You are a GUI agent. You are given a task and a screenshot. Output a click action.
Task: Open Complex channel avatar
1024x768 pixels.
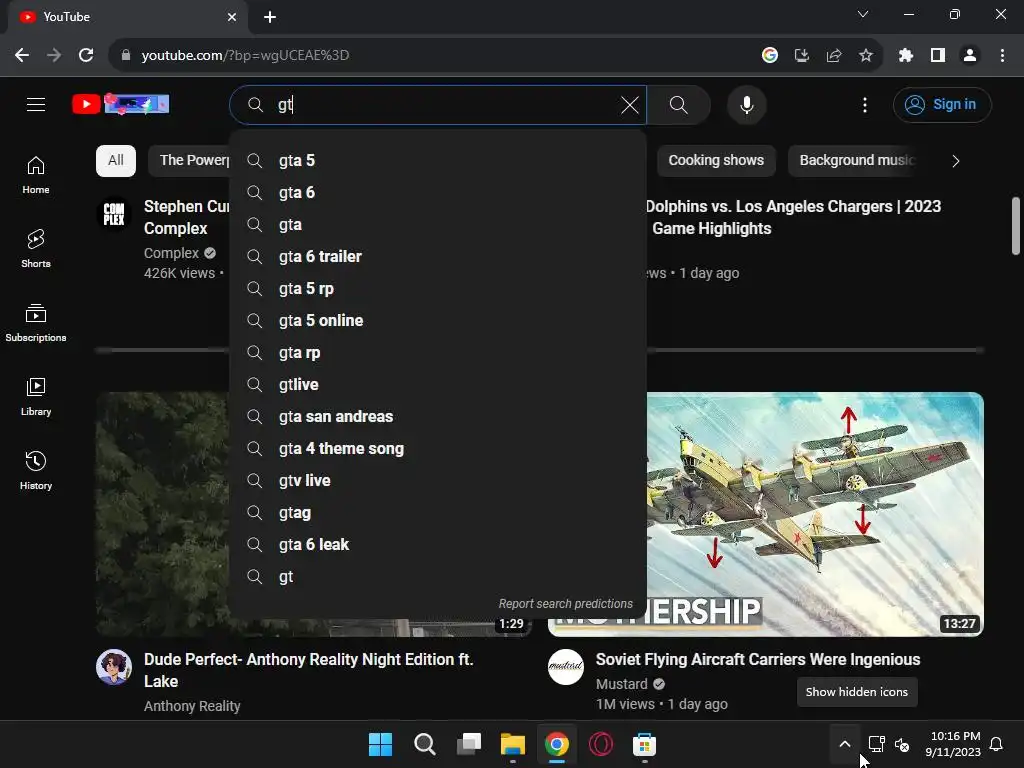point(114,214)
